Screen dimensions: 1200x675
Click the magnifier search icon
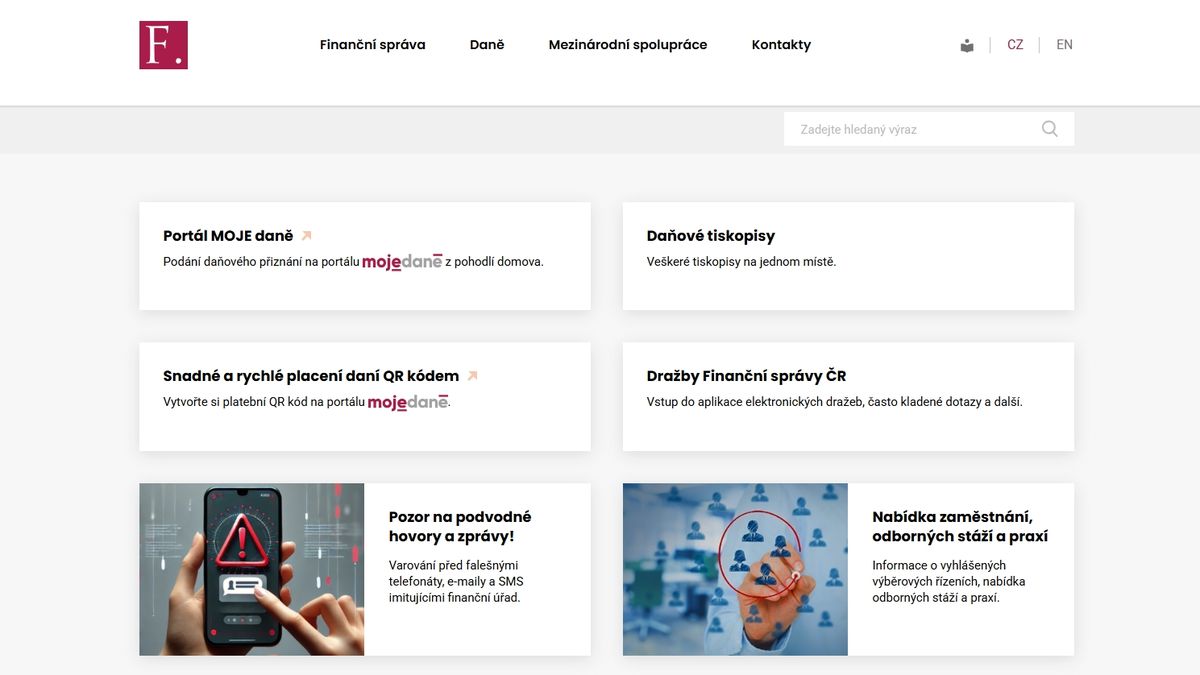[x=1049, y=129]
